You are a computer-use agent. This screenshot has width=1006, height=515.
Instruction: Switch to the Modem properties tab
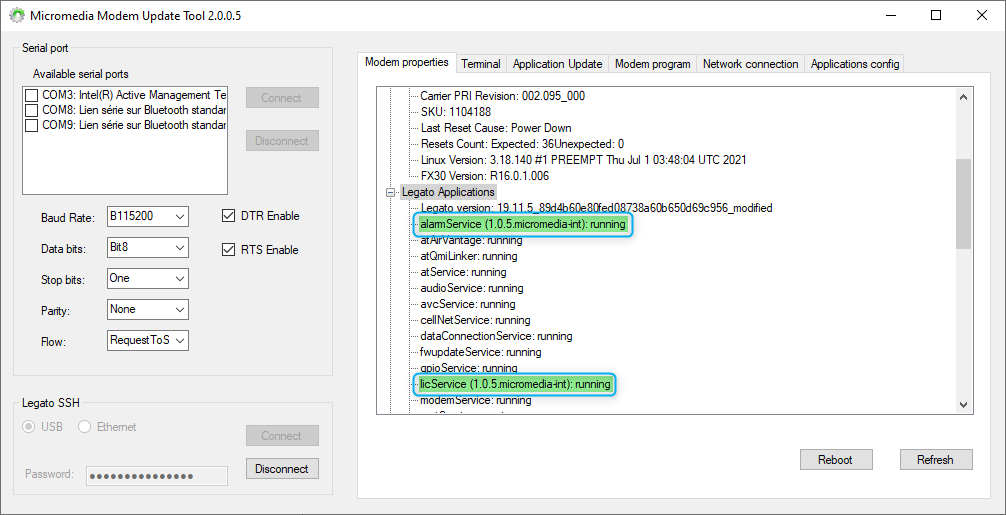point(406,62)
